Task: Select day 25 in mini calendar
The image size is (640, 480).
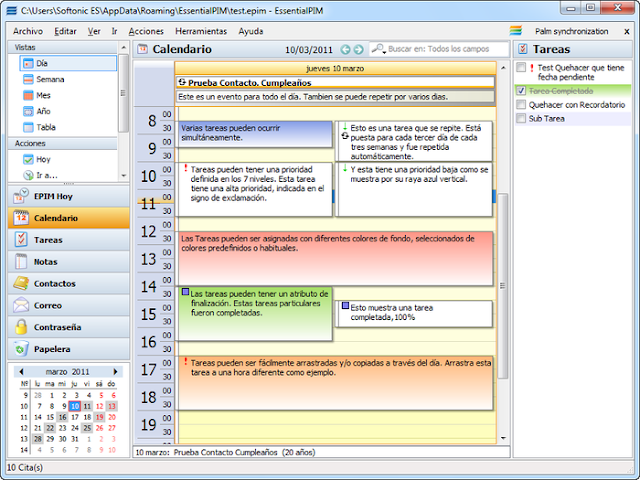Action: click(87, 428)
